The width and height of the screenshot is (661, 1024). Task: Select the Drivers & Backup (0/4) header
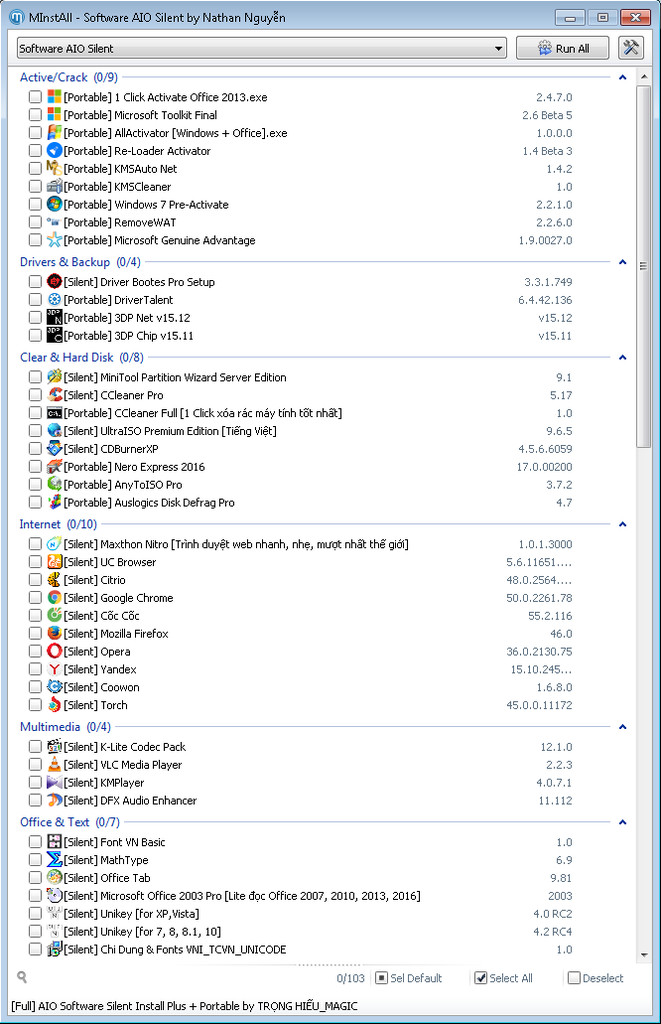80,262
